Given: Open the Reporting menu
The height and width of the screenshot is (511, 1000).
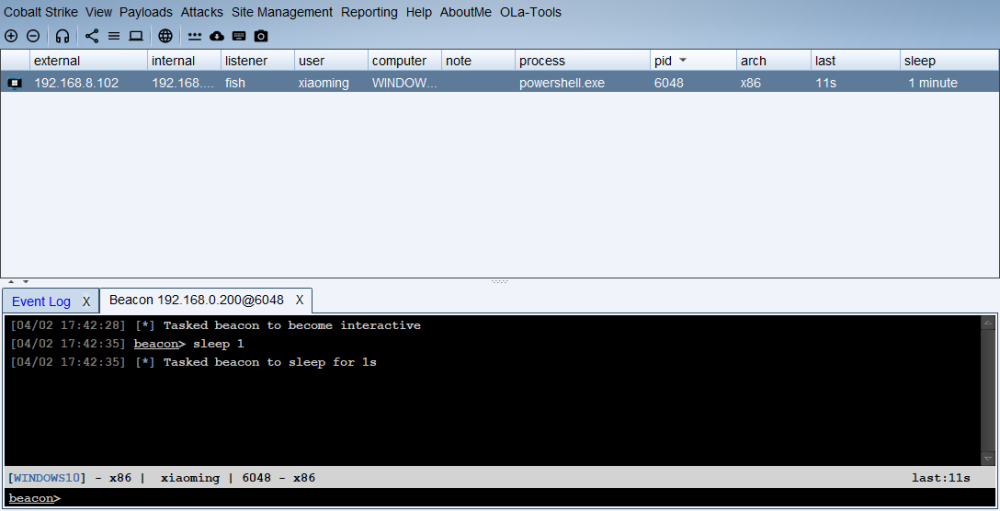Looking at the screenshot, I should pyautogui.click(x=369, y=12).
